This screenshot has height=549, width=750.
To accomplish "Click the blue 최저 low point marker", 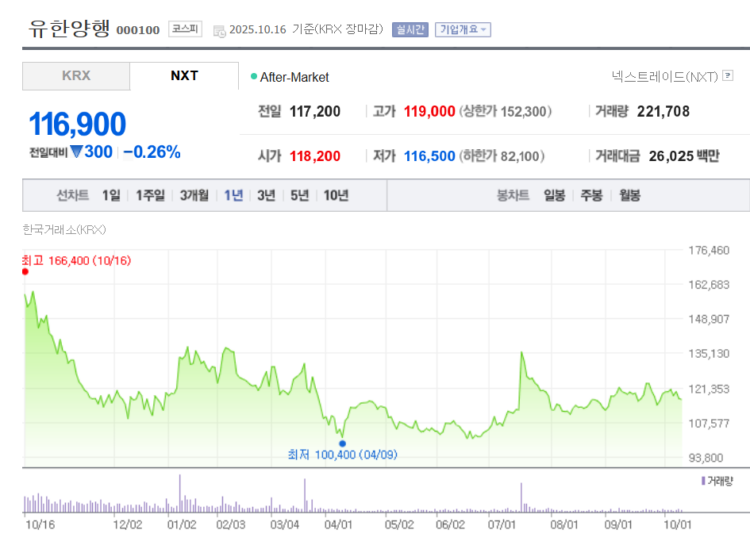I will point(342,443).
